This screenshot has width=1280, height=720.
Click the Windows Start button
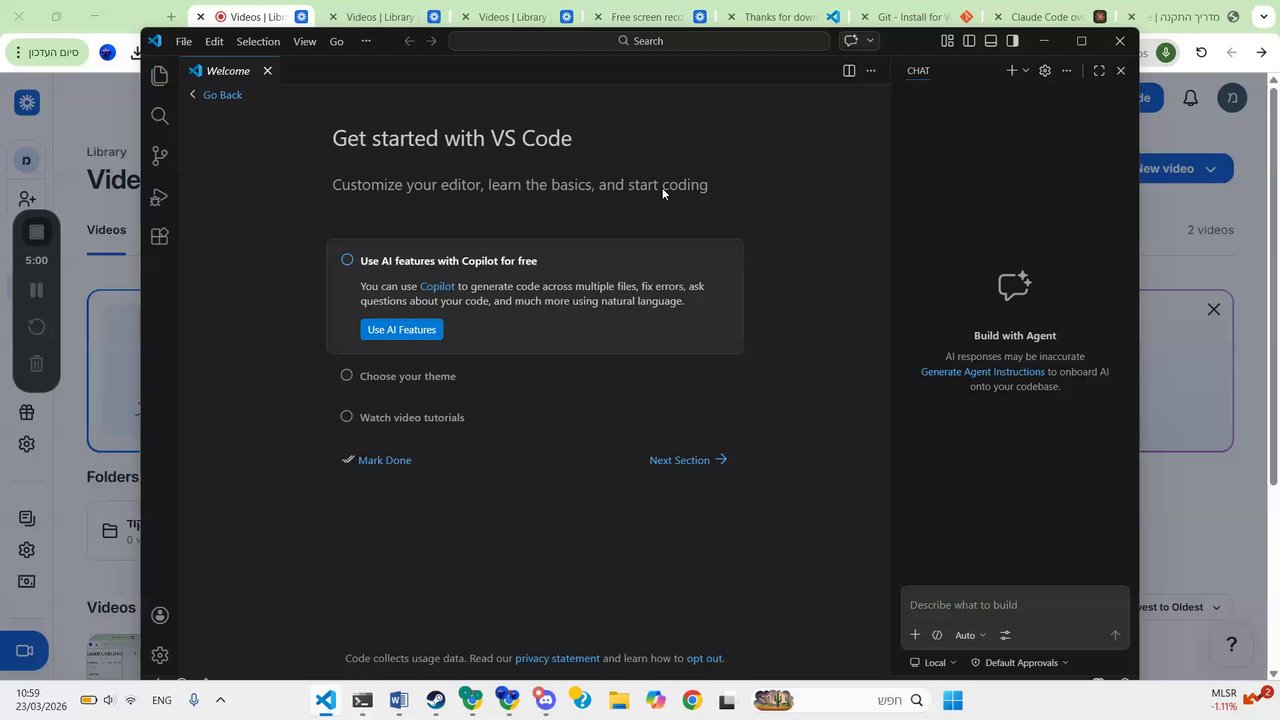coord(953,700)
